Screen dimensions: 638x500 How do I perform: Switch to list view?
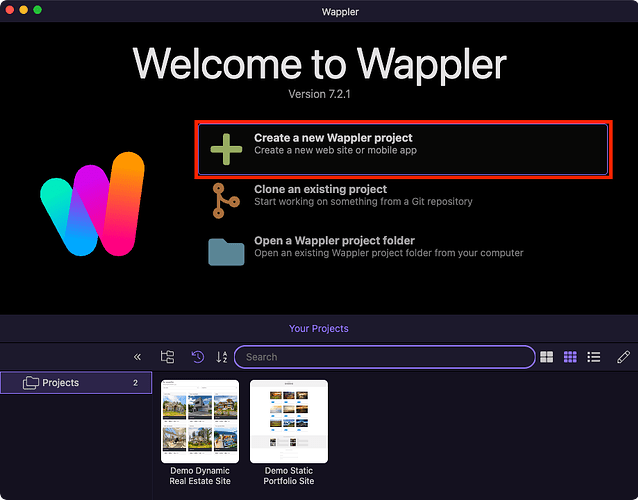594,357
